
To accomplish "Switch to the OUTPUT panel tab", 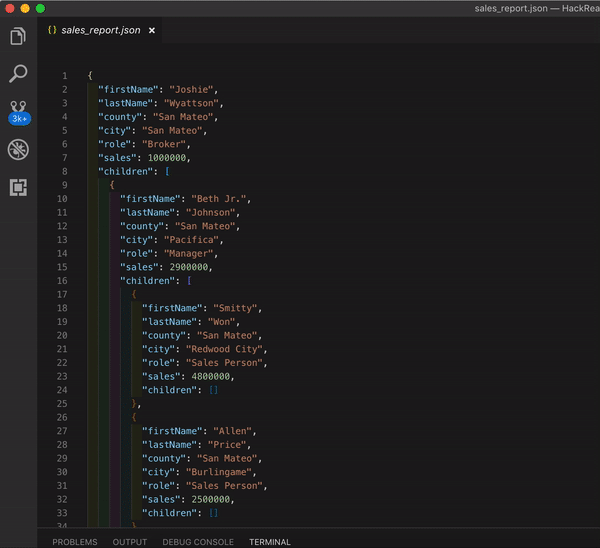I will (130, 542).
